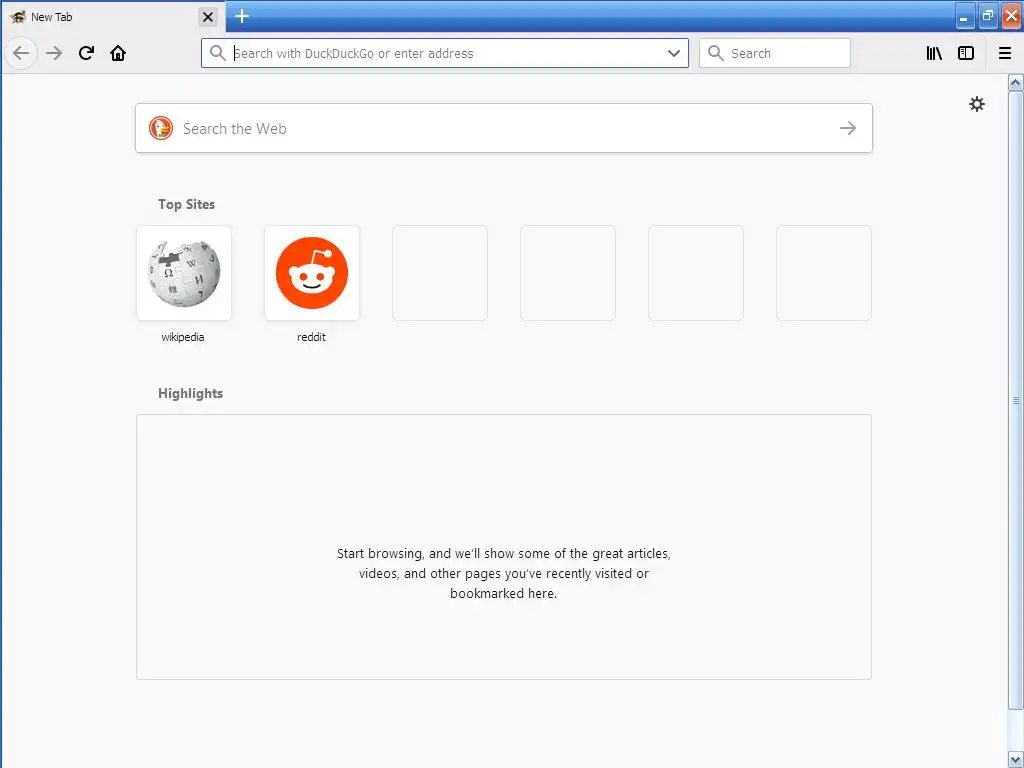Focus the toolbar Search box
Image resolution: width=1024 pixels, height=768 pixels.
[x=775, y=53]
